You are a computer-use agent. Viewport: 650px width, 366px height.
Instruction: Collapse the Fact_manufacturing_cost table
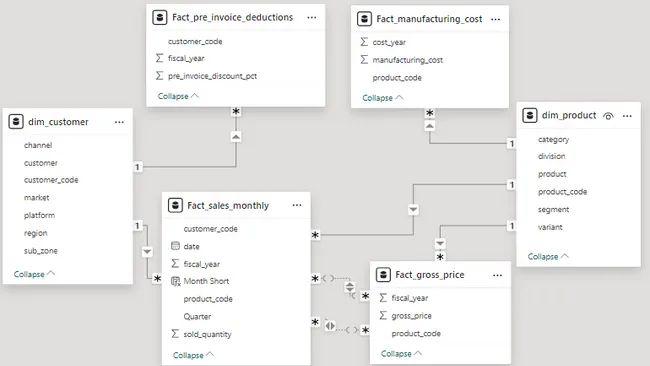383,98
